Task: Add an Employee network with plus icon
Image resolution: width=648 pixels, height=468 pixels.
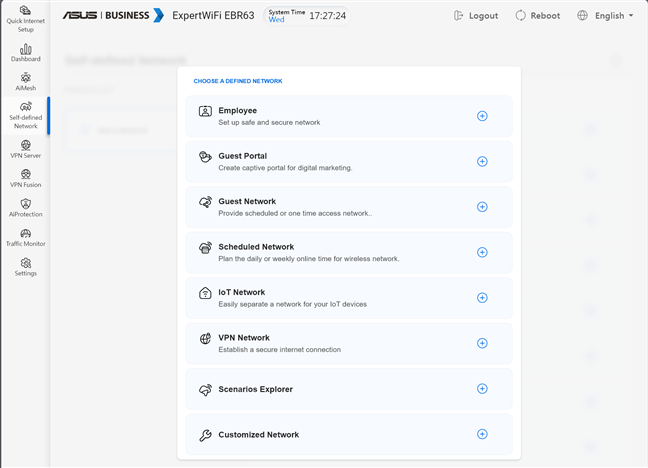Action: click(x=482, y=116)
